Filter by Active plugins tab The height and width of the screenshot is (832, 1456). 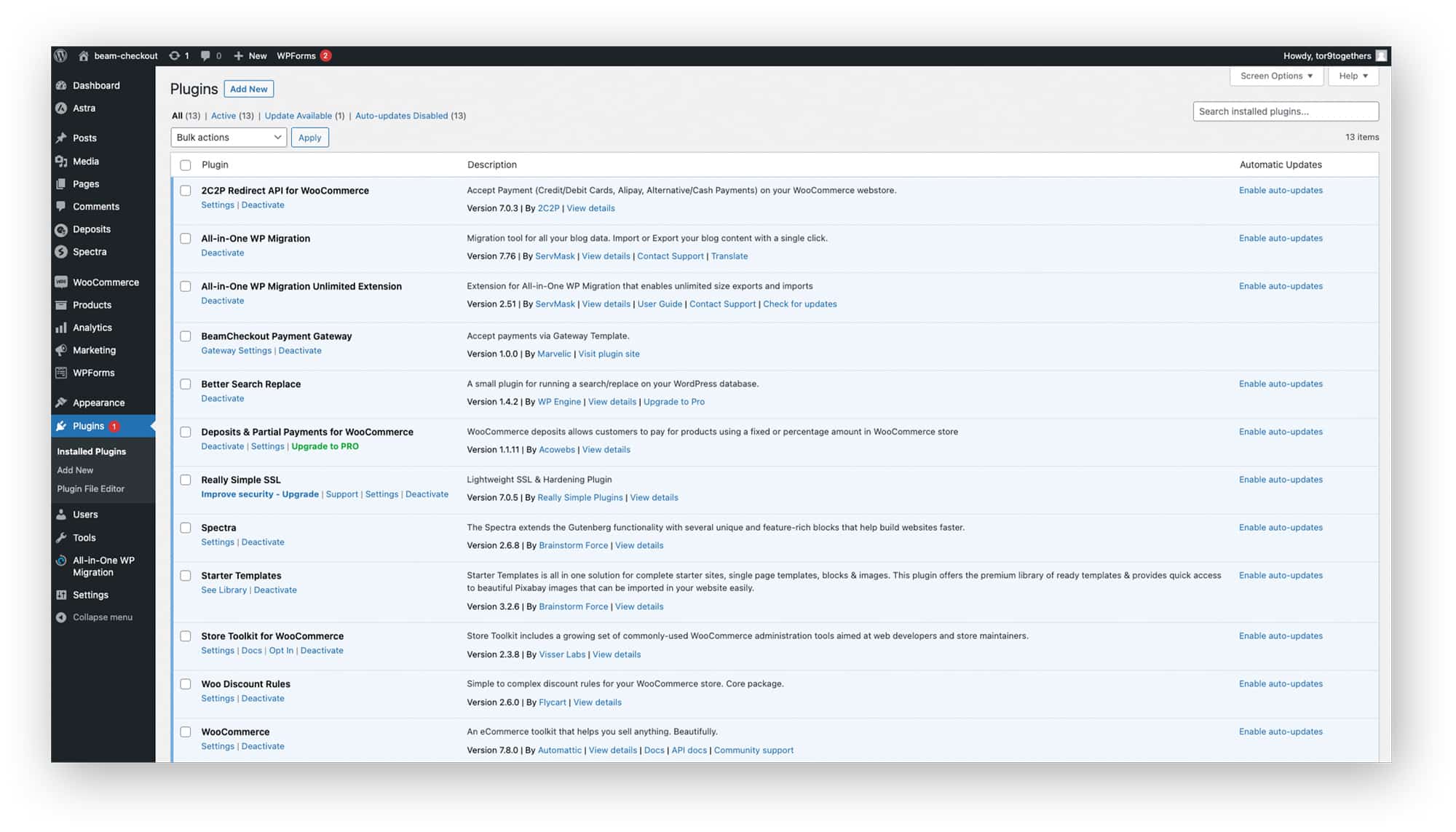[223, 116]
